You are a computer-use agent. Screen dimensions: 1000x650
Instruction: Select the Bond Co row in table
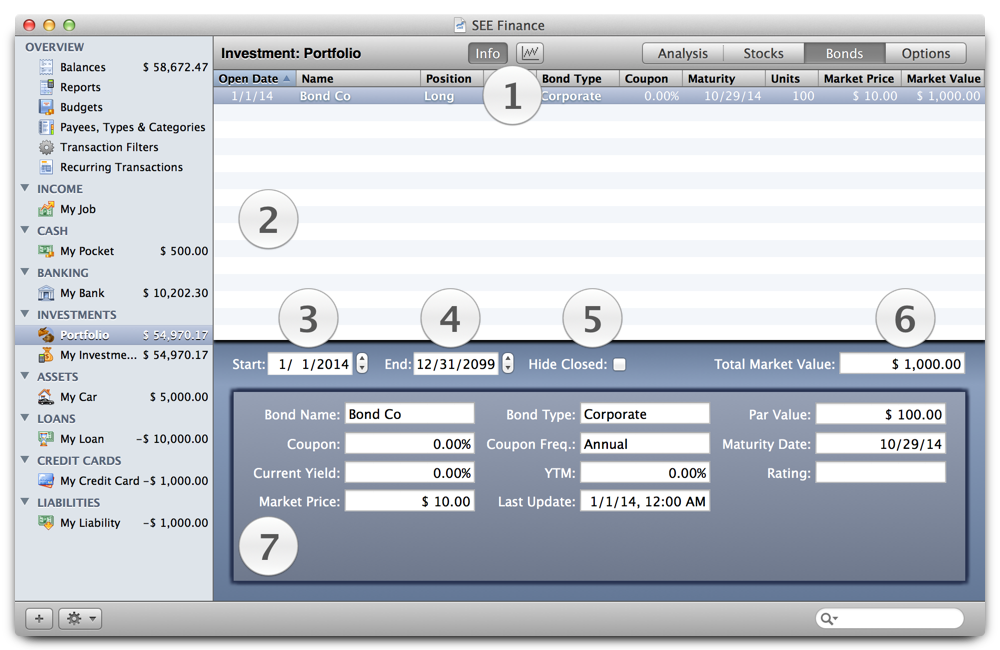tap(599, 96)
